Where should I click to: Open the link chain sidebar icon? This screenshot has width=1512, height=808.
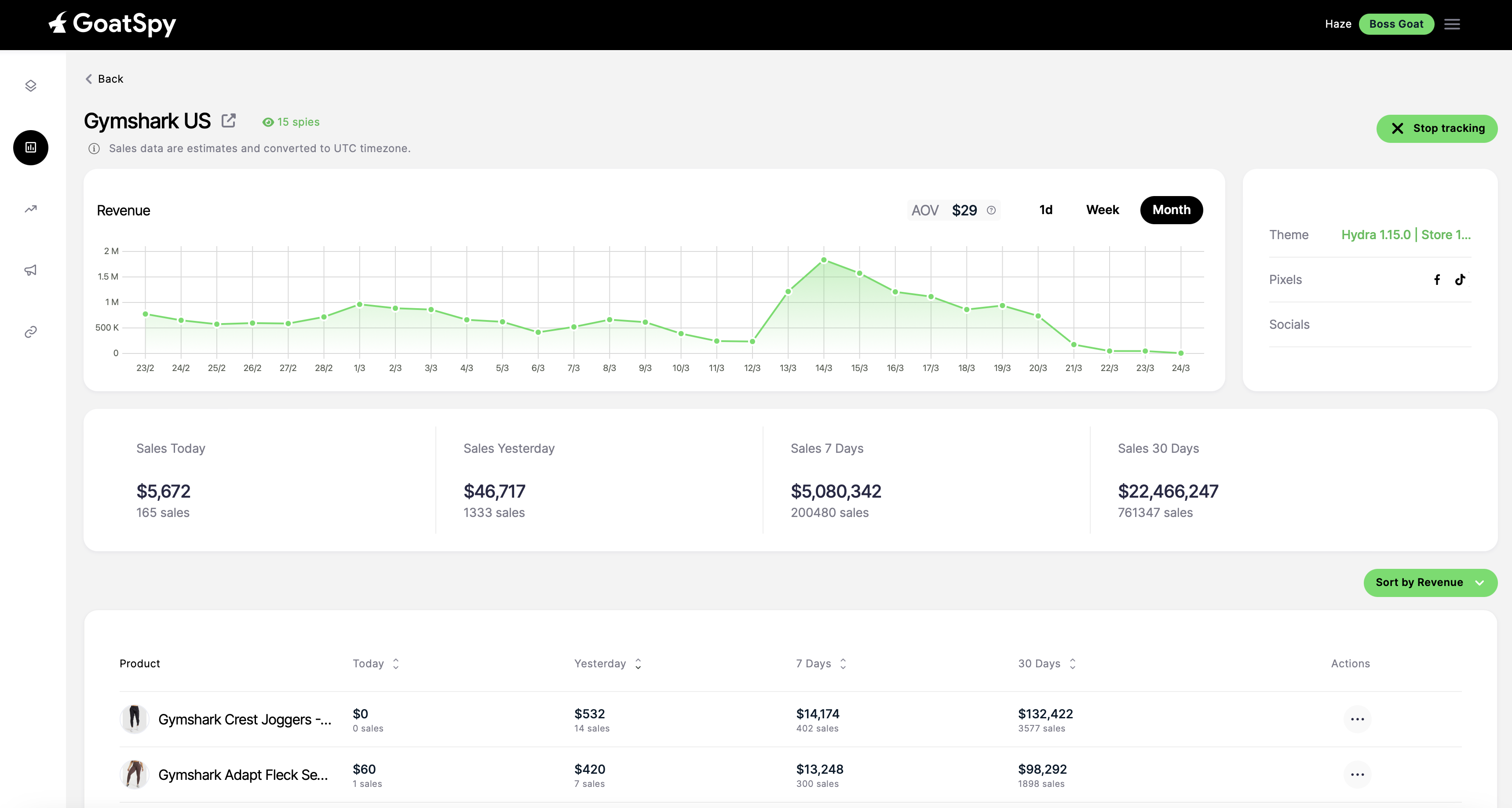[x=30, y=331]
